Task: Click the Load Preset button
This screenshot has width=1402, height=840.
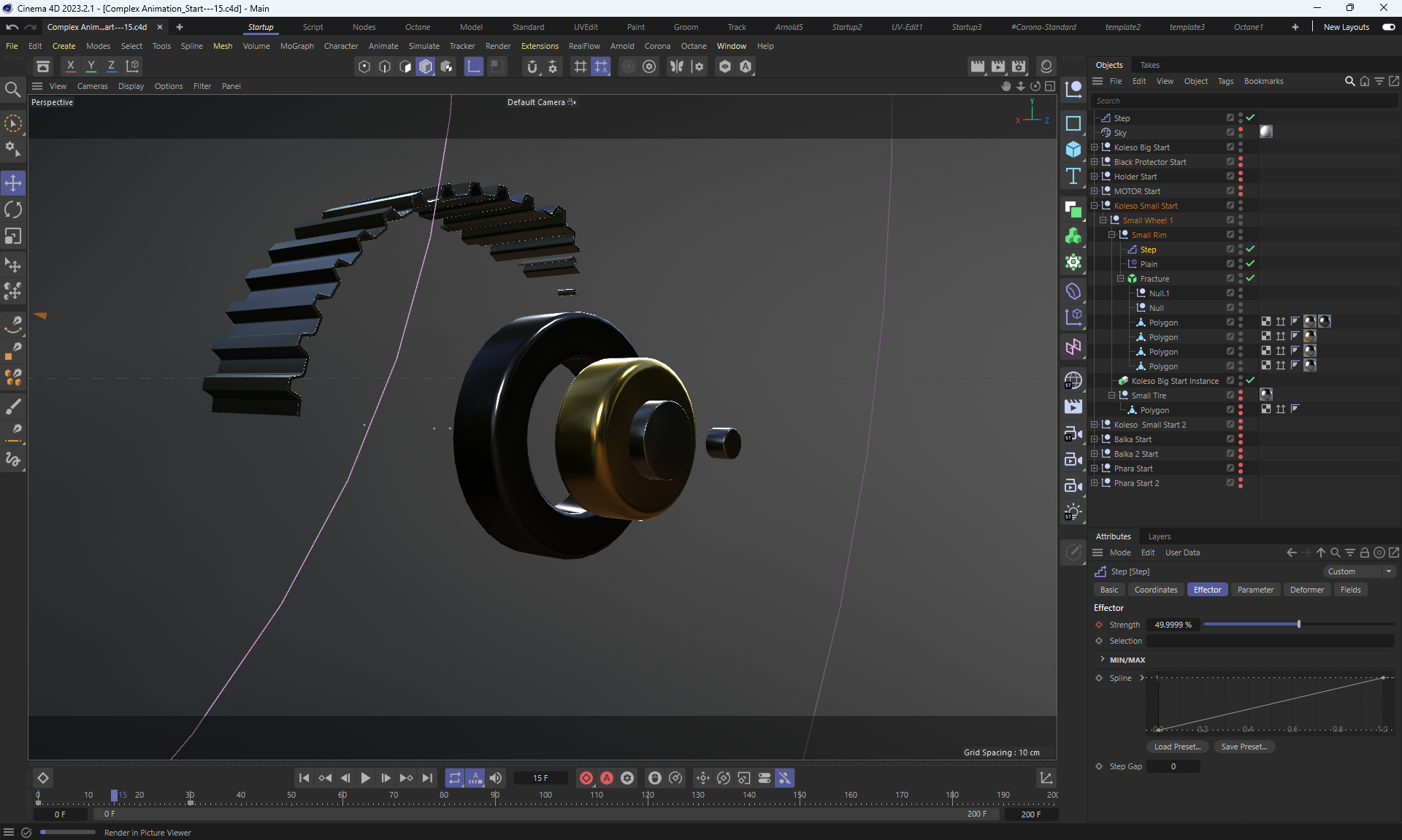Action: (x=1176, y=747)
